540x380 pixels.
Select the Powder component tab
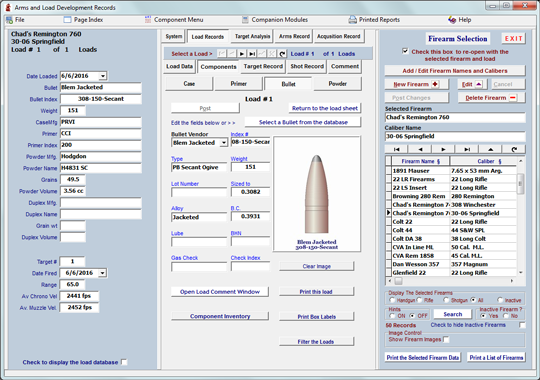(x=338, y=84)
